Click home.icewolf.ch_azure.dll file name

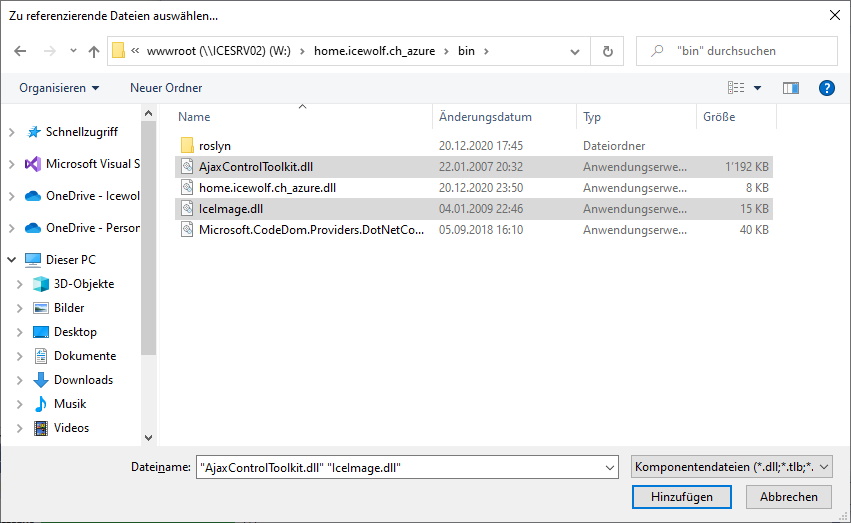click(x=268, y=188)
